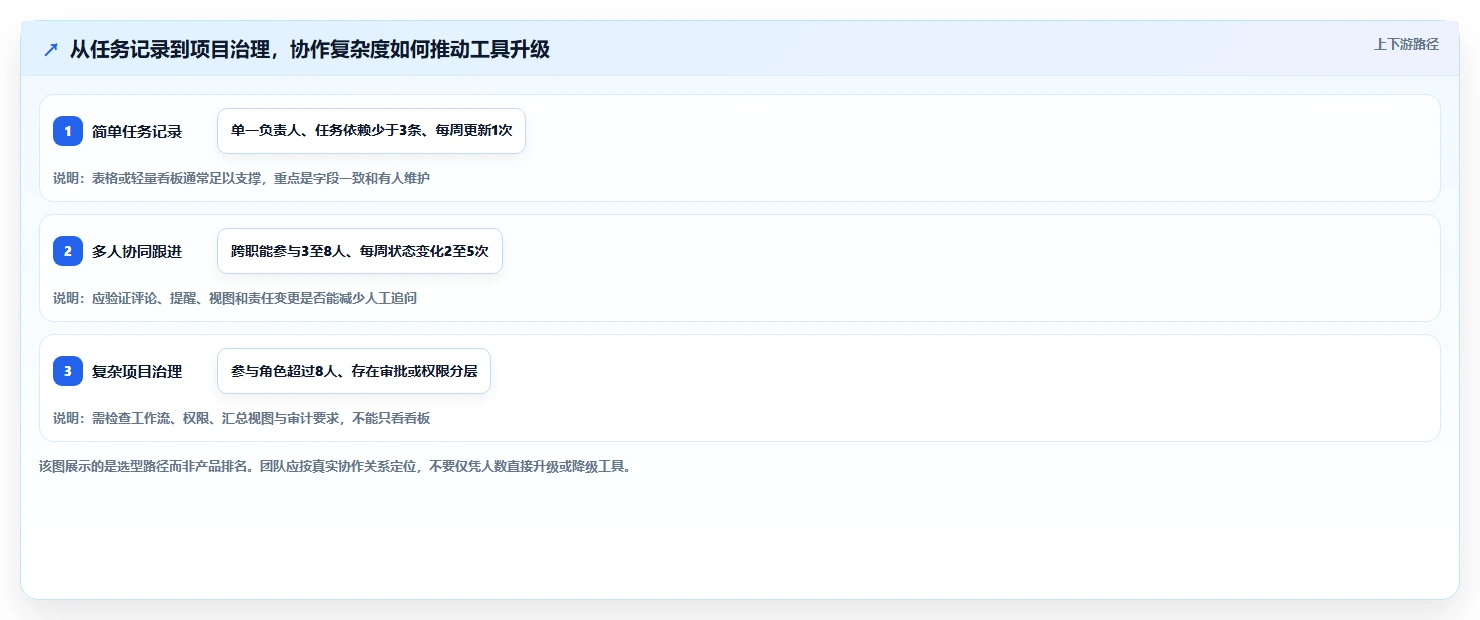Viewport: 1480px width, 620px height.
Task: Click the arrow icon beside the main title
Action: tap(51, 49)
